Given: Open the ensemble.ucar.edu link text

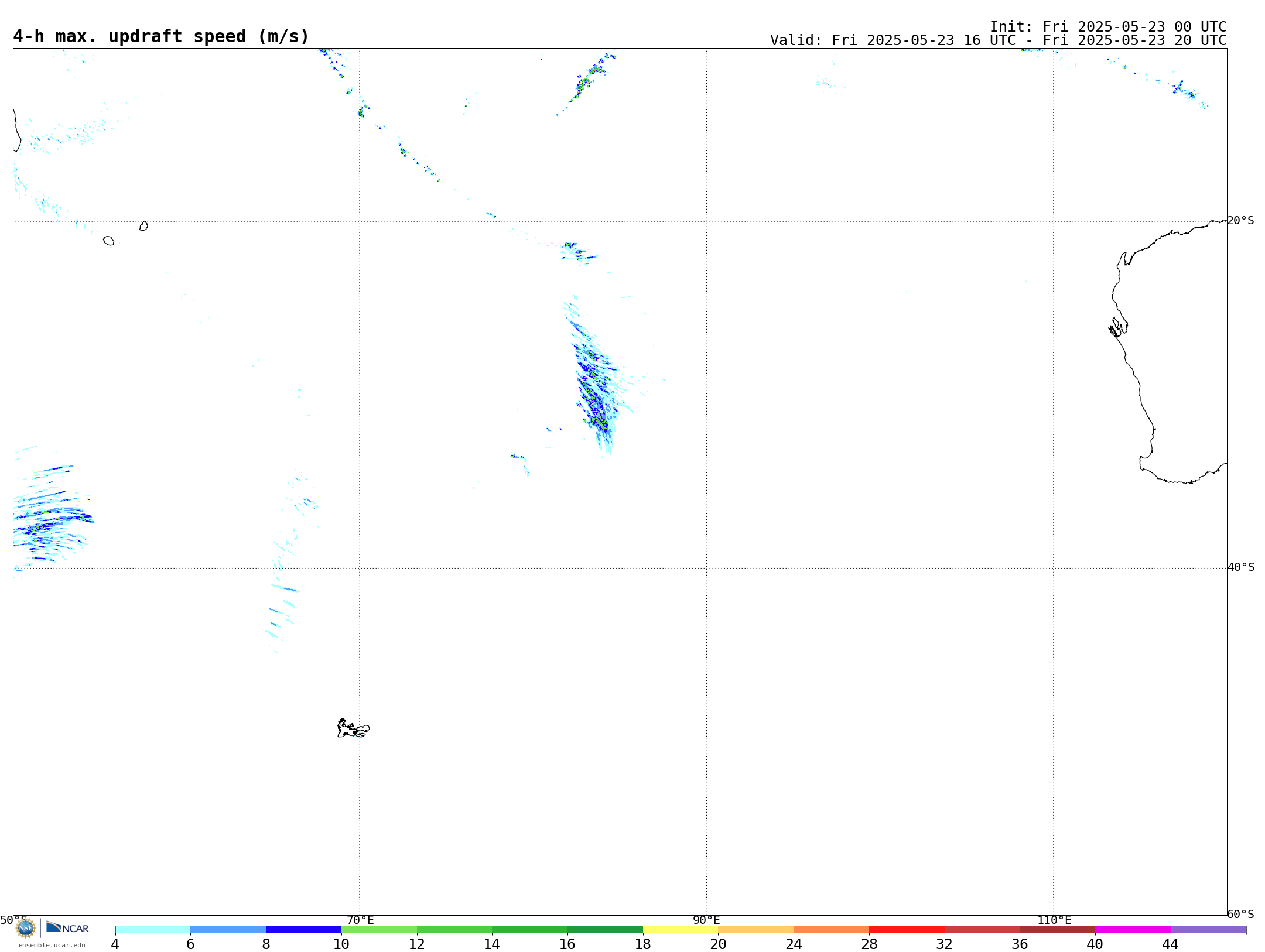Looking at the screenshot, I should tap(52, 945).
